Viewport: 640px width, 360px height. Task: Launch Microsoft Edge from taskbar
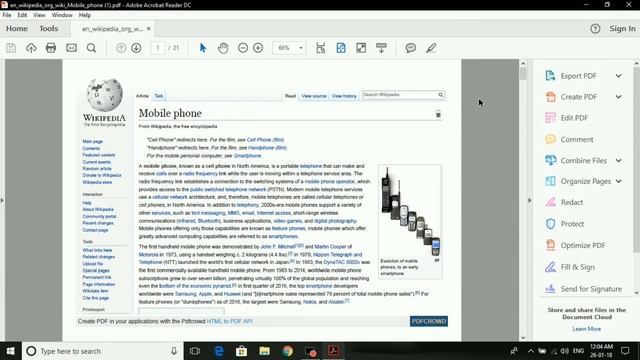click(219, 351)
